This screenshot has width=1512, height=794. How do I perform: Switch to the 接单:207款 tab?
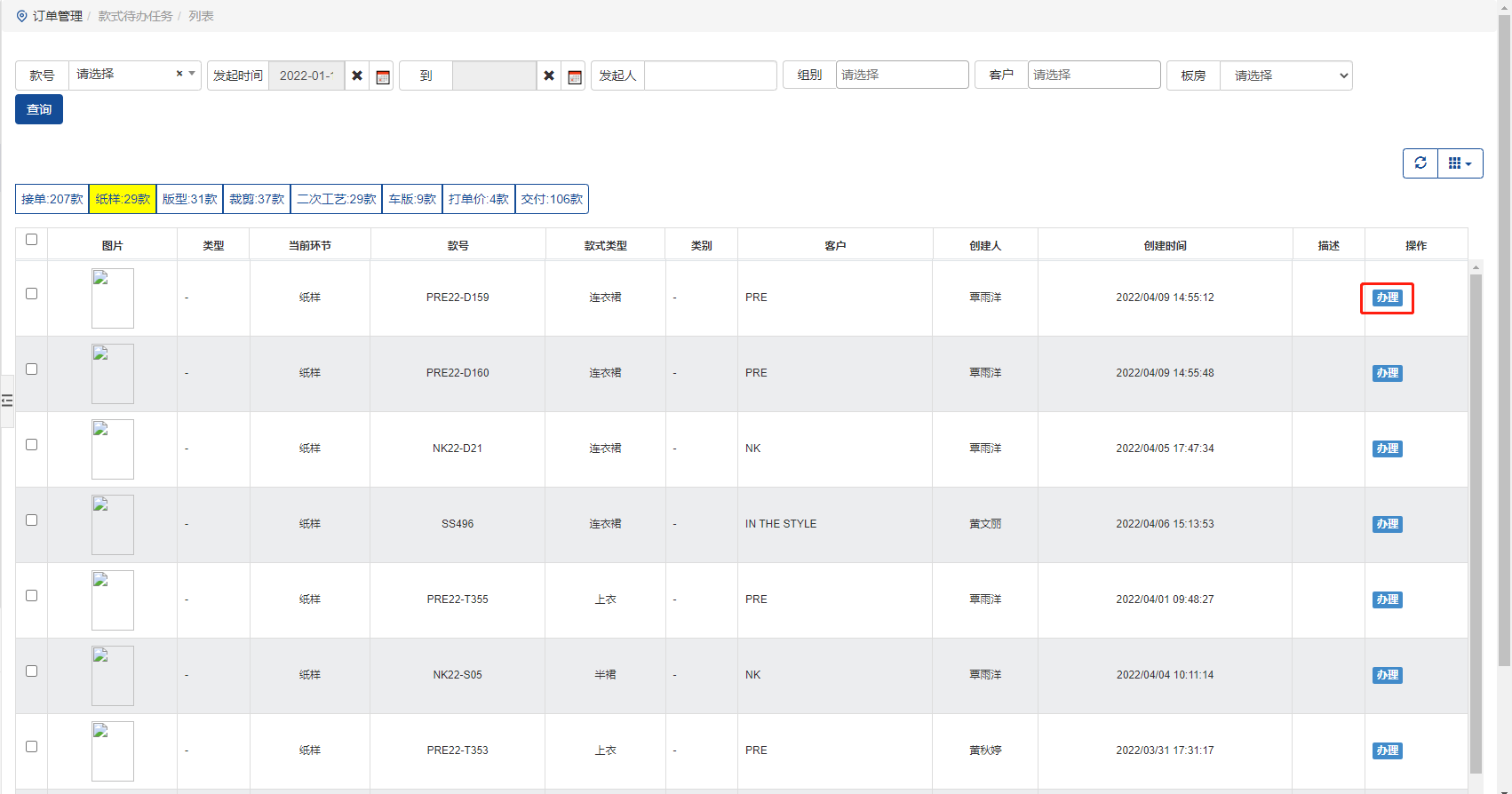tap(52, 199)
